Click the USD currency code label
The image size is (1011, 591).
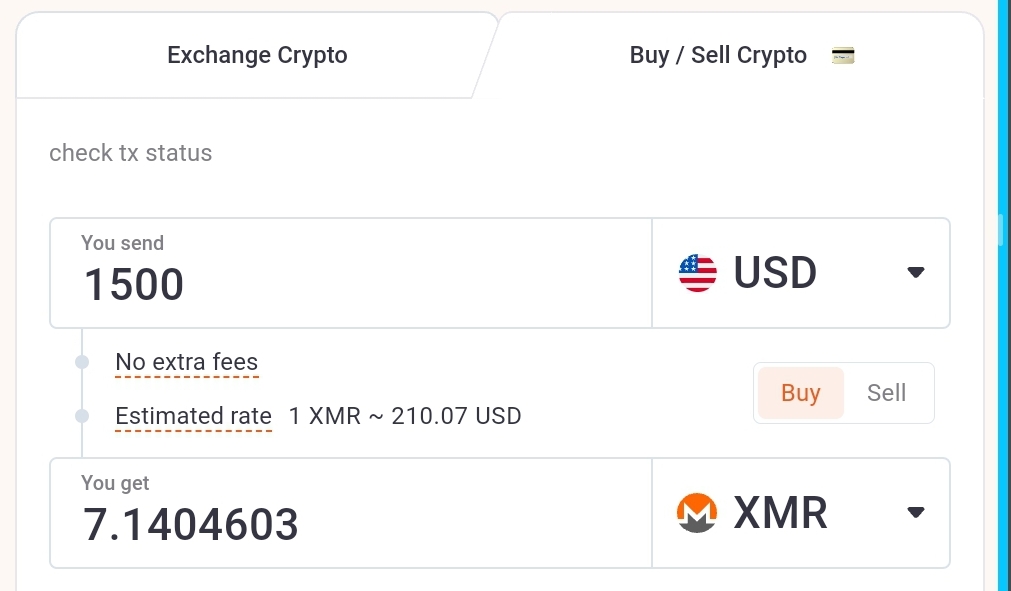[775, 273]
